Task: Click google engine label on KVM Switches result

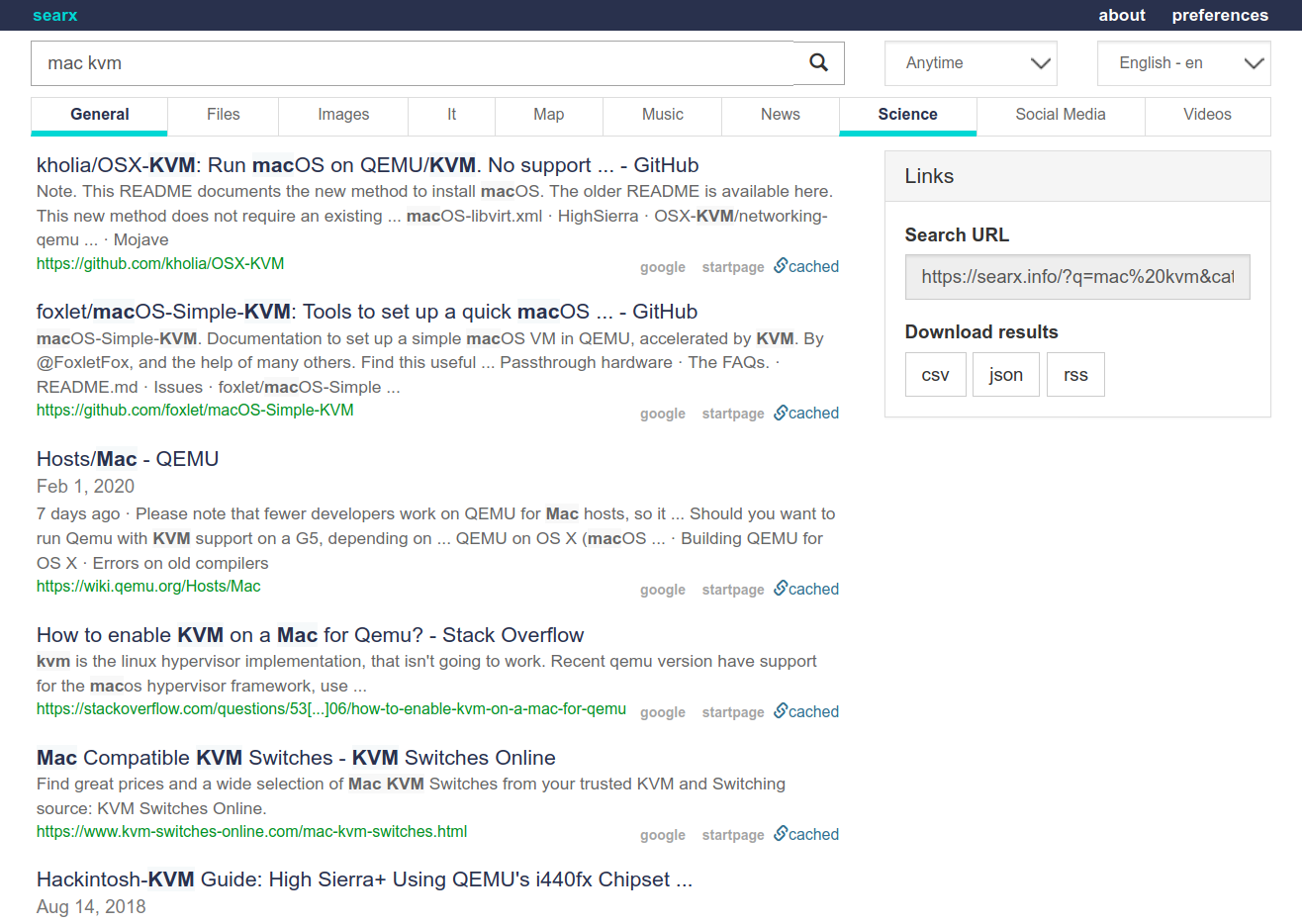Action: point(663,835)
